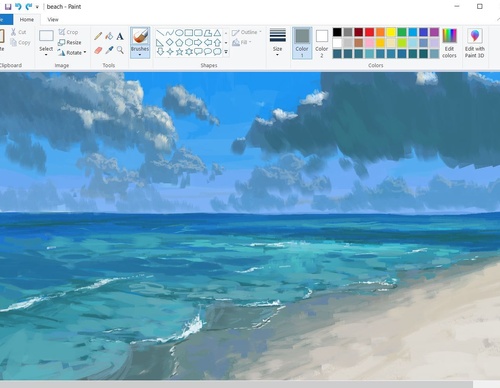The width and height of the screenshot is (500, 388).
Task: Select the Color picker eyedropper tool
Action: coord(109,50)
